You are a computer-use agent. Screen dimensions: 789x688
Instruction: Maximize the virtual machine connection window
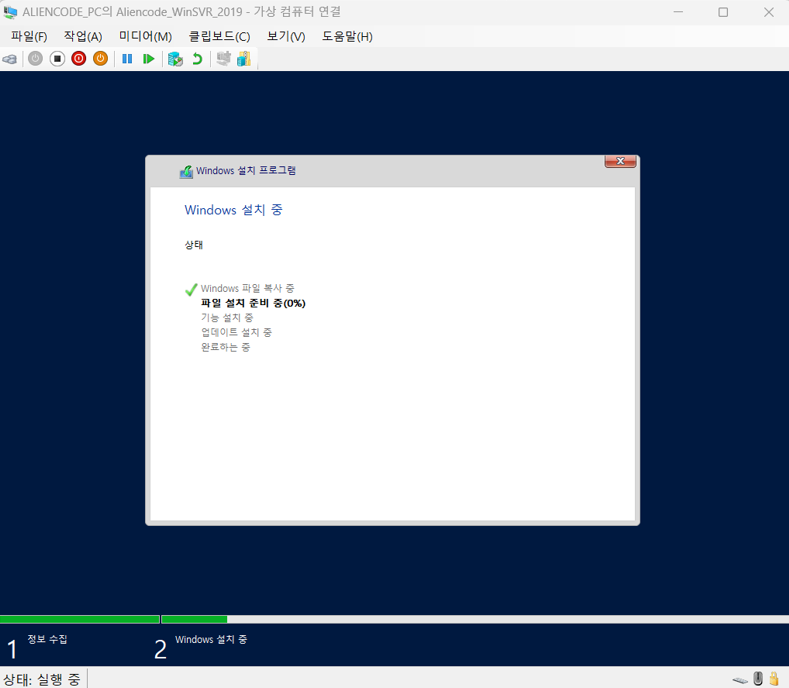[x=723, y=12]
